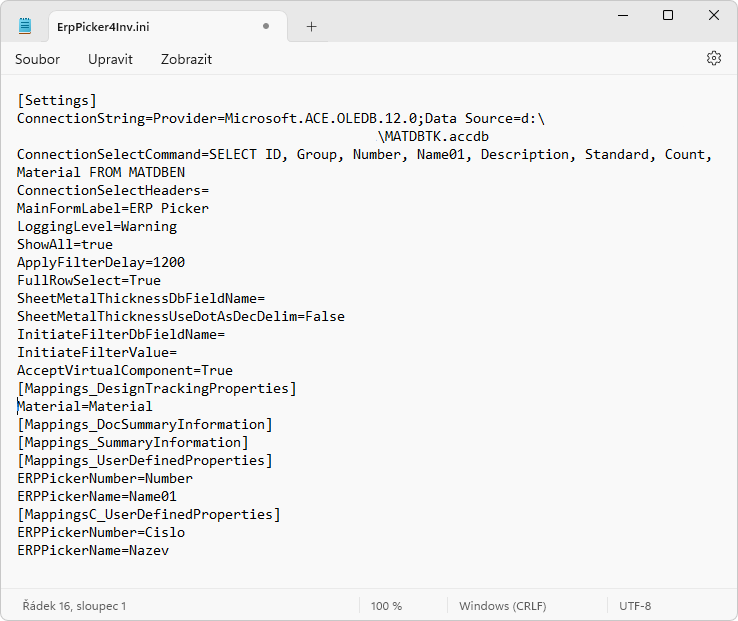
Task: Click the Notepad app icon in title bar
Action: [x=25, y=26]
